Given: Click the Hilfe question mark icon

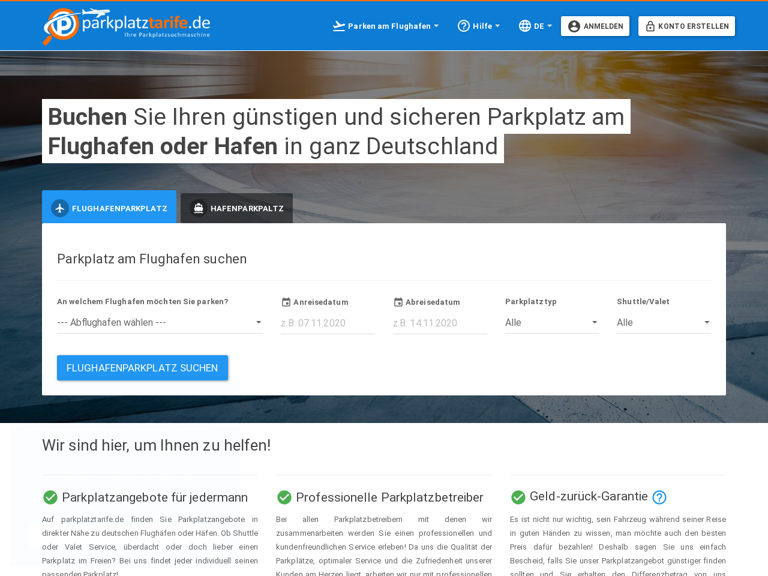Looking at the screenshot, I should point(463,26).
